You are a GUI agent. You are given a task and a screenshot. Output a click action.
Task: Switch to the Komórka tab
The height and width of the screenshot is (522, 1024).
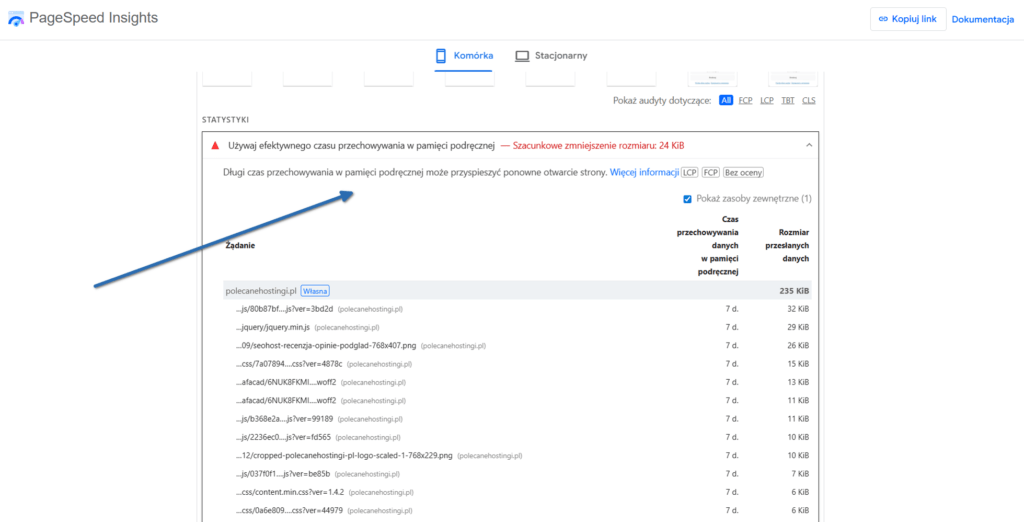(464, 56)
